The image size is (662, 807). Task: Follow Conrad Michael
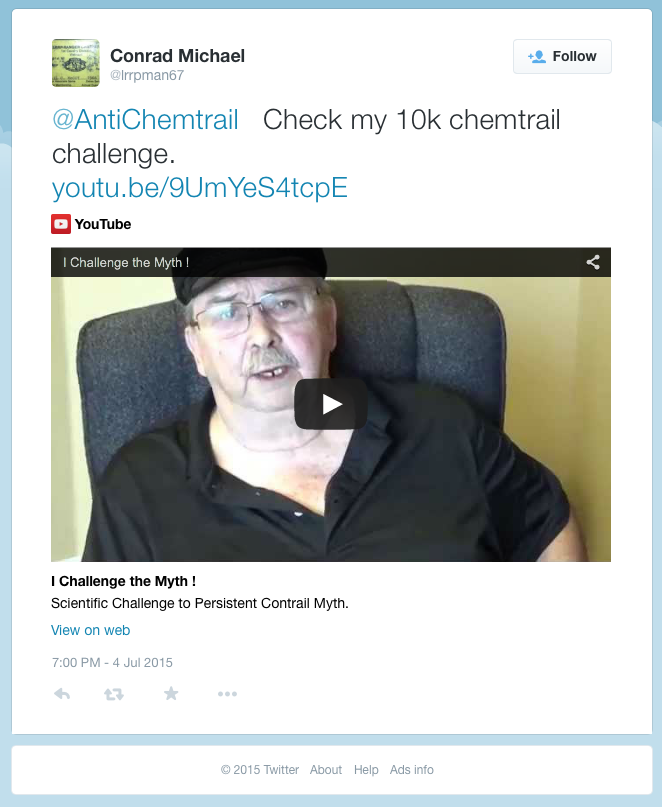pos(562,56)
